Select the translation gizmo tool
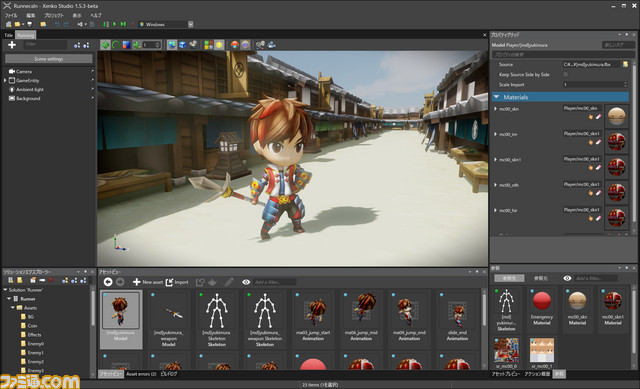Image resolution: width=640 pixels, height=389 pixels. pyautogui.click(x=105, y=45)
